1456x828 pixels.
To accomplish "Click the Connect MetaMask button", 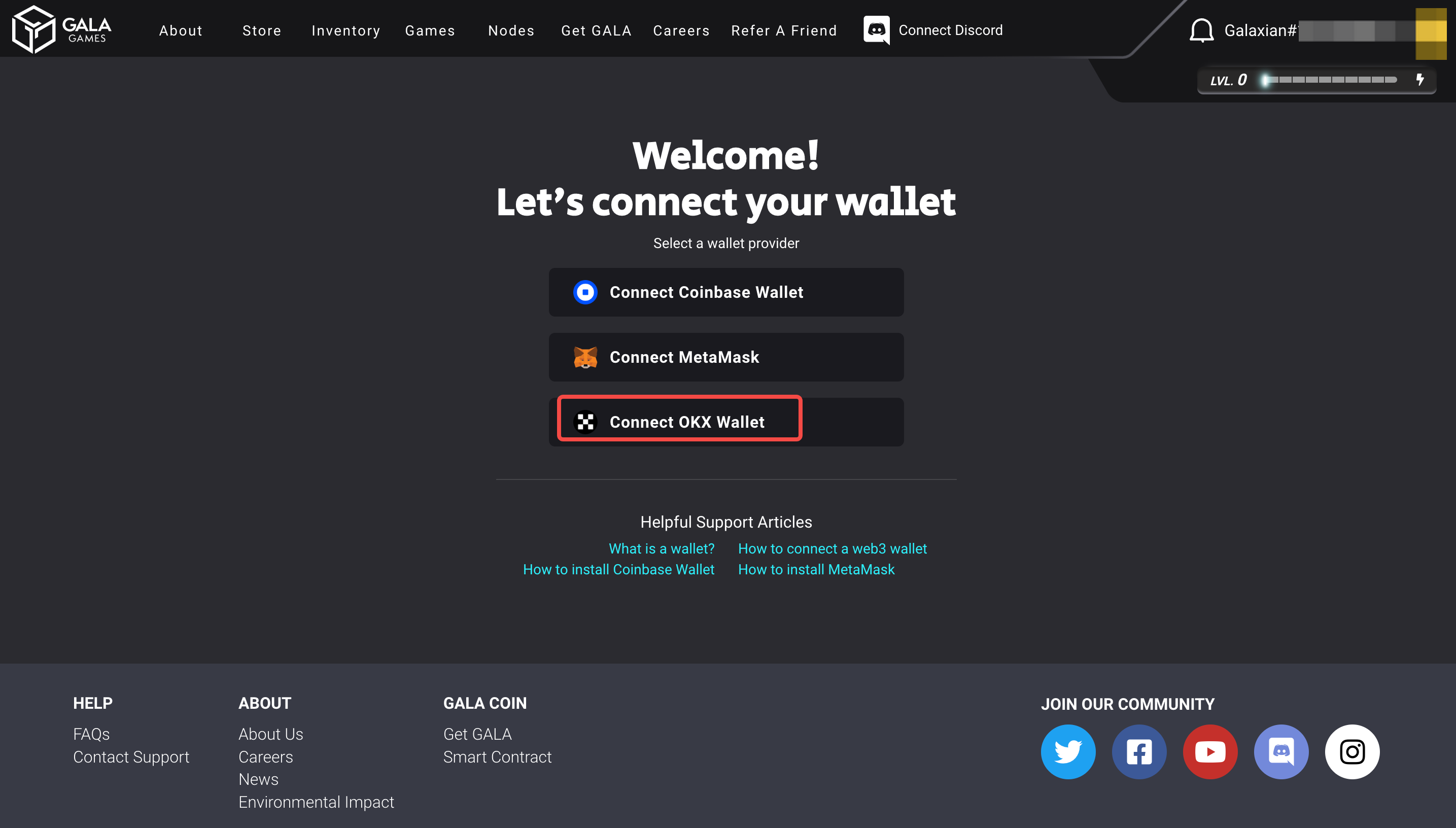I will click(x=726, y=357).
